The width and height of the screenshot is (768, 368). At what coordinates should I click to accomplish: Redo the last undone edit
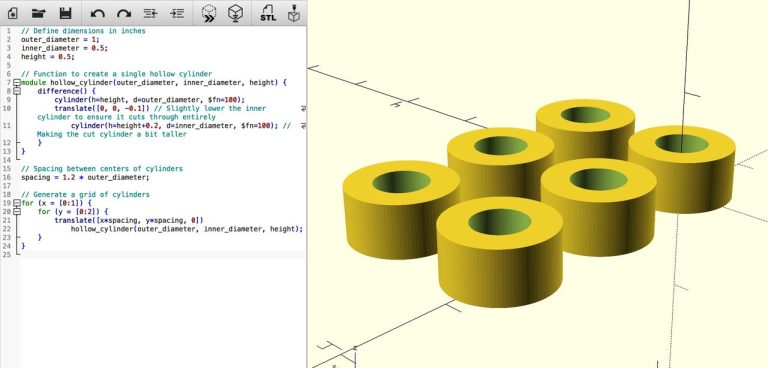pyautogui.click(x=124, y=14)
